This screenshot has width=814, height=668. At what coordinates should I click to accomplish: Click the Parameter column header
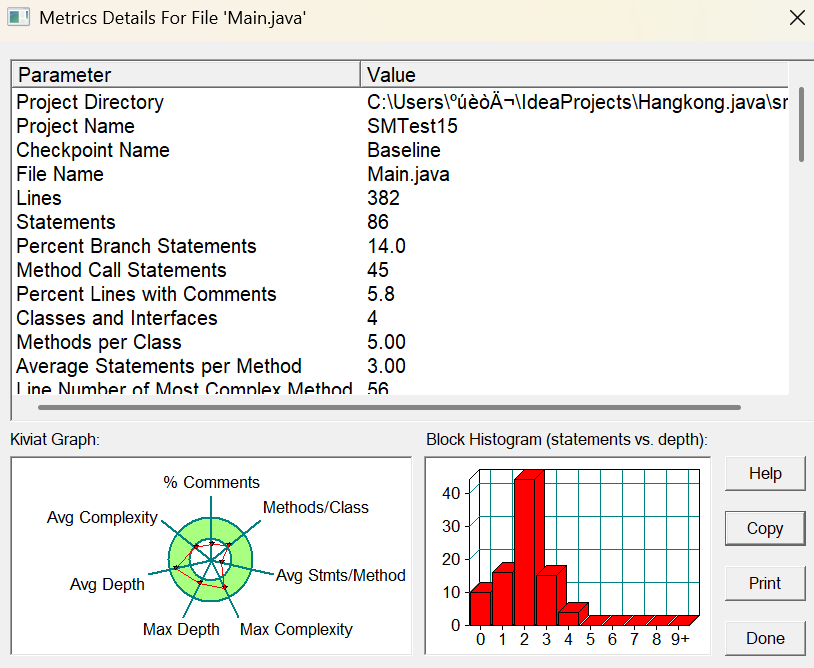pyautogui.click(x=186, y=75)
